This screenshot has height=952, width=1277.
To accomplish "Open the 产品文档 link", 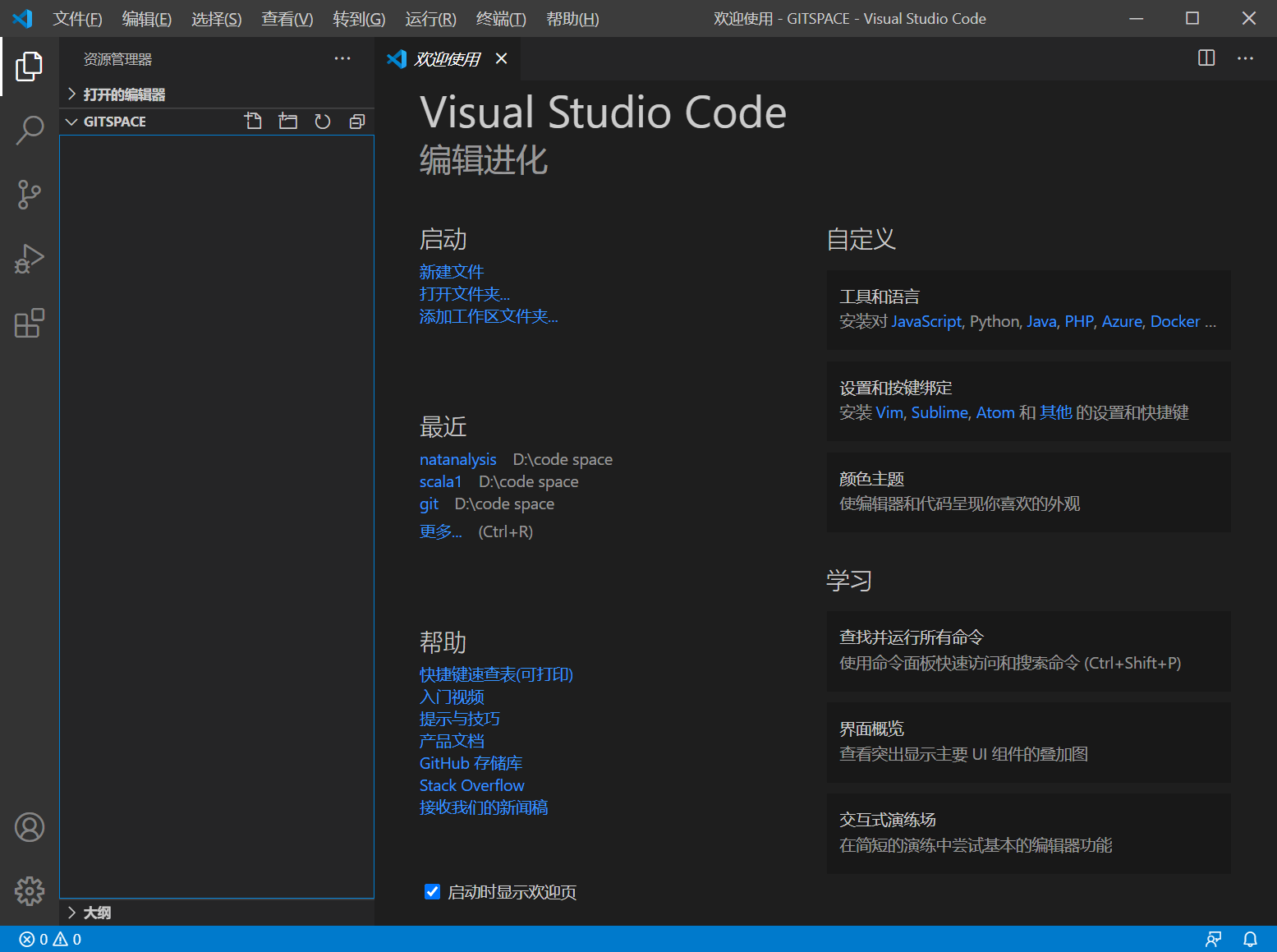I will [452, 741].
